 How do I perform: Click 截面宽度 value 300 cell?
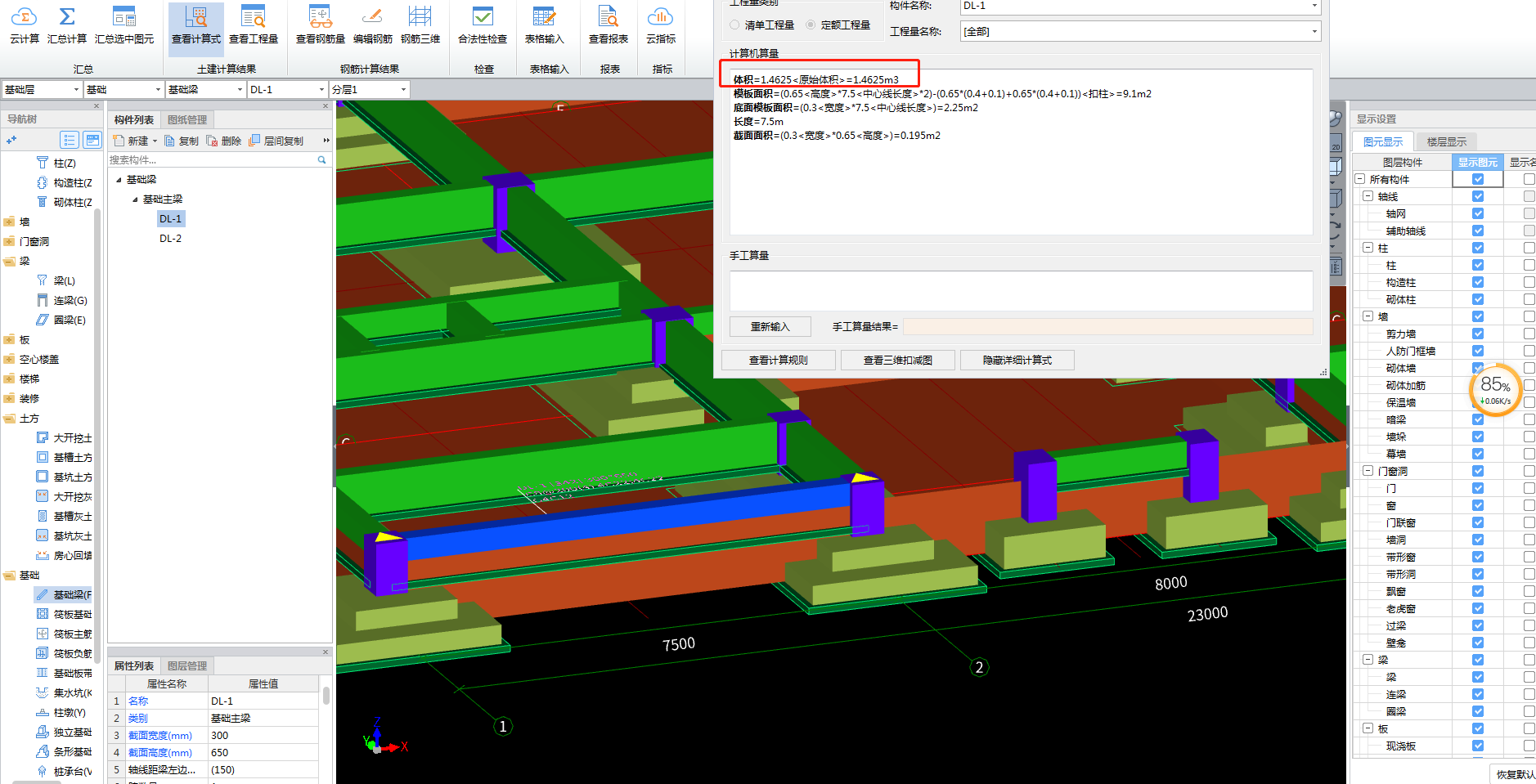[263, 735]
